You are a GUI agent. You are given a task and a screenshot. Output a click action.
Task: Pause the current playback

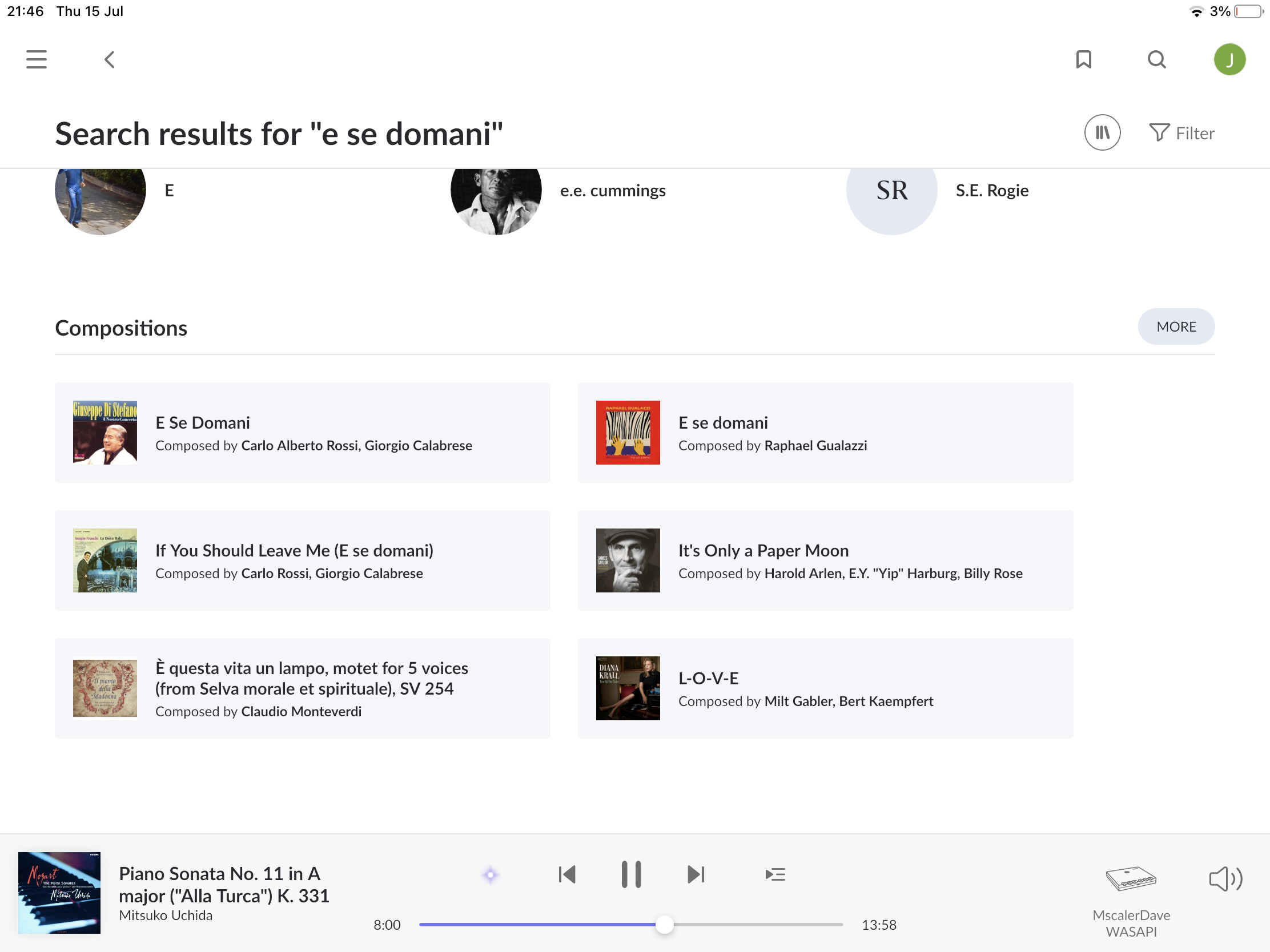tap(631, 874)
